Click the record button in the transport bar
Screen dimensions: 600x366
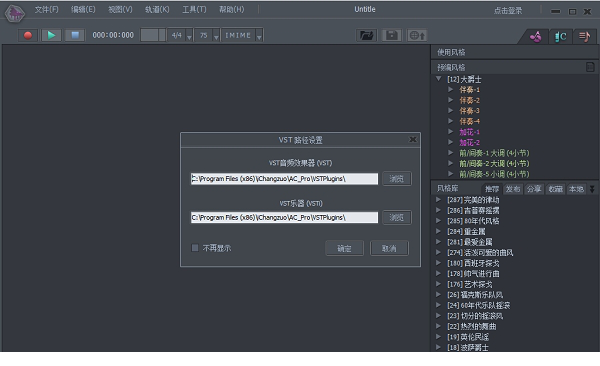(28, 36)
